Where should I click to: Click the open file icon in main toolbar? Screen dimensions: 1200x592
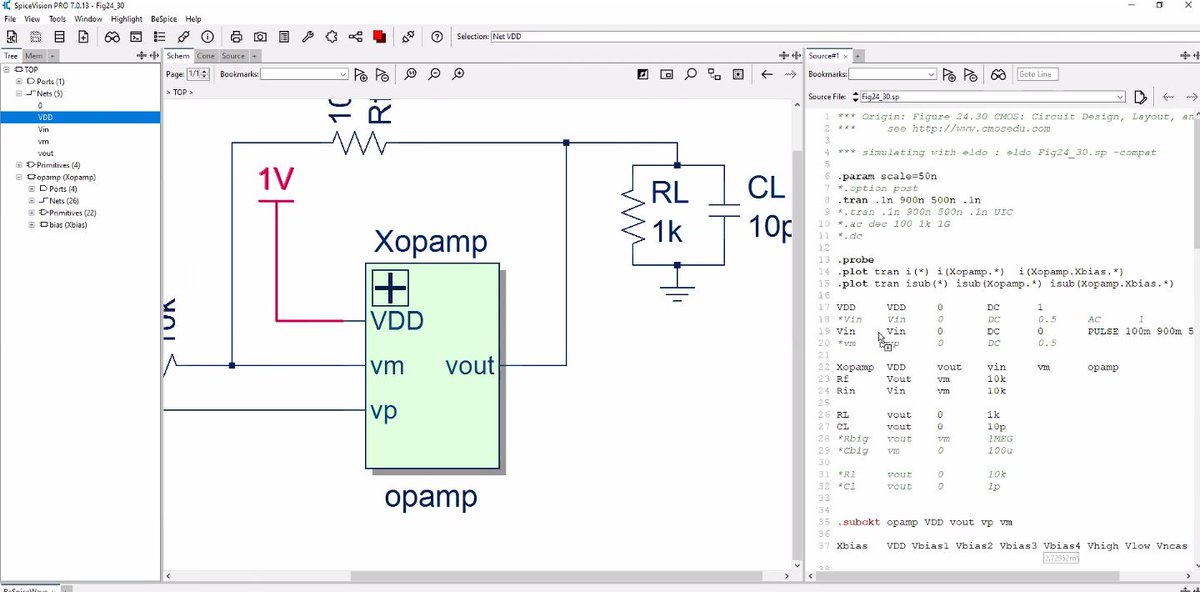[11, 36]
